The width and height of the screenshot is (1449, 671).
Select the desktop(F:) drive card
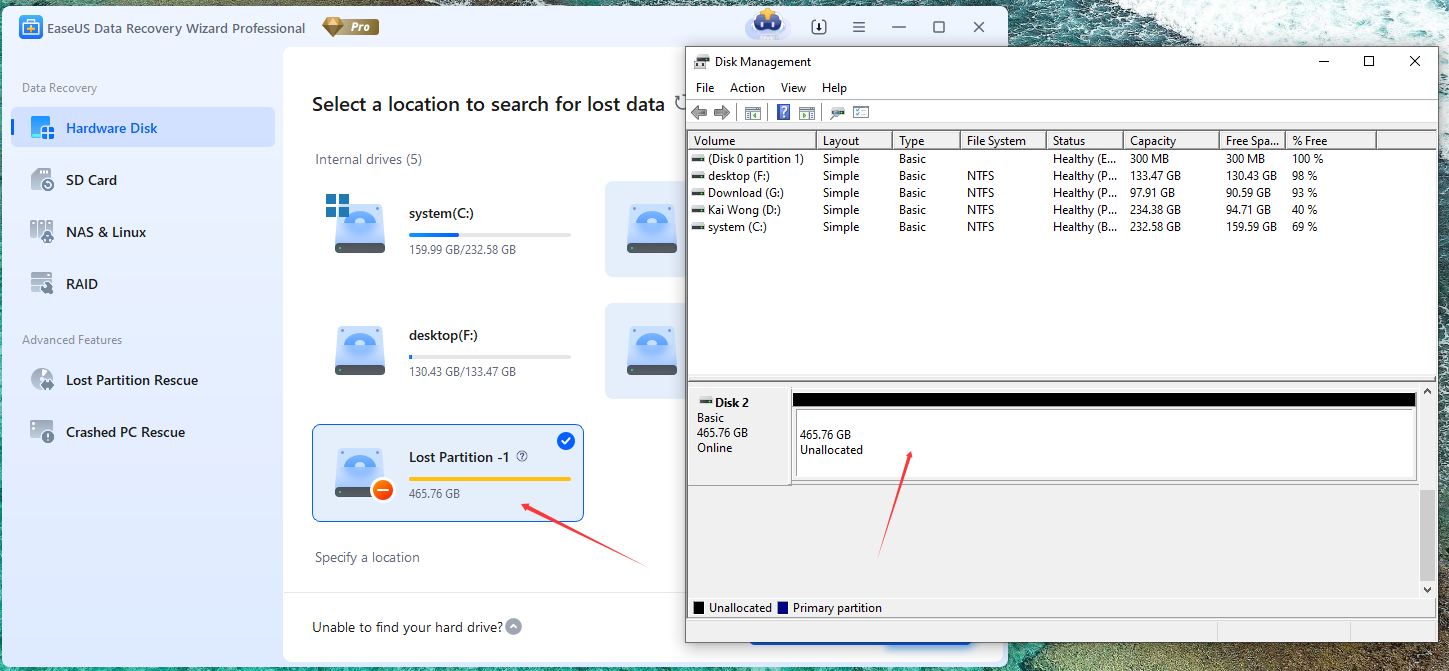click(449, 351)
